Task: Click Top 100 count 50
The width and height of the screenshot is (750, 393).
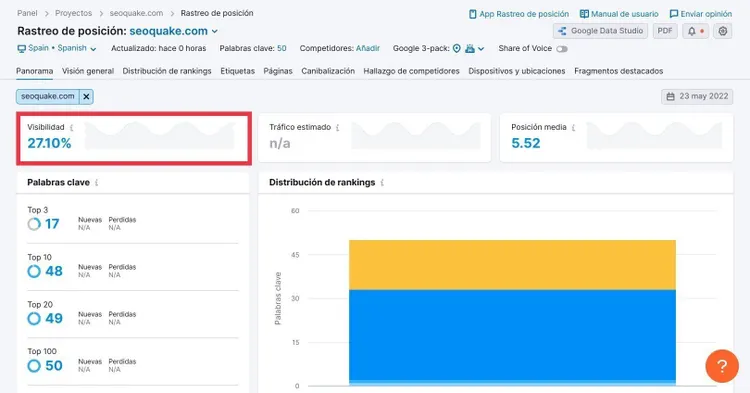Action: [x=54, y=366]
